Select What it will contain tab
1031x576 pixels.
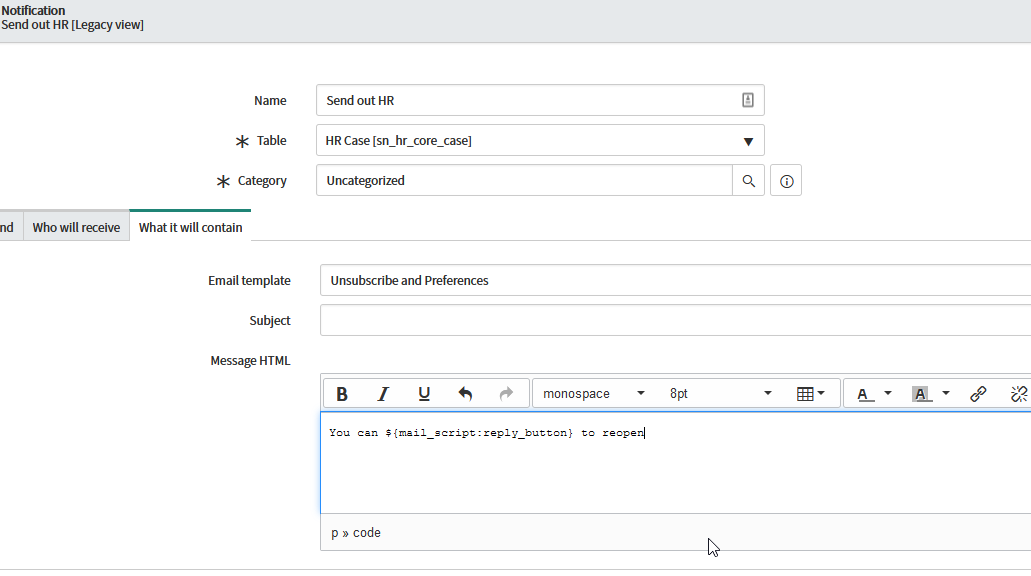point(191,228)
